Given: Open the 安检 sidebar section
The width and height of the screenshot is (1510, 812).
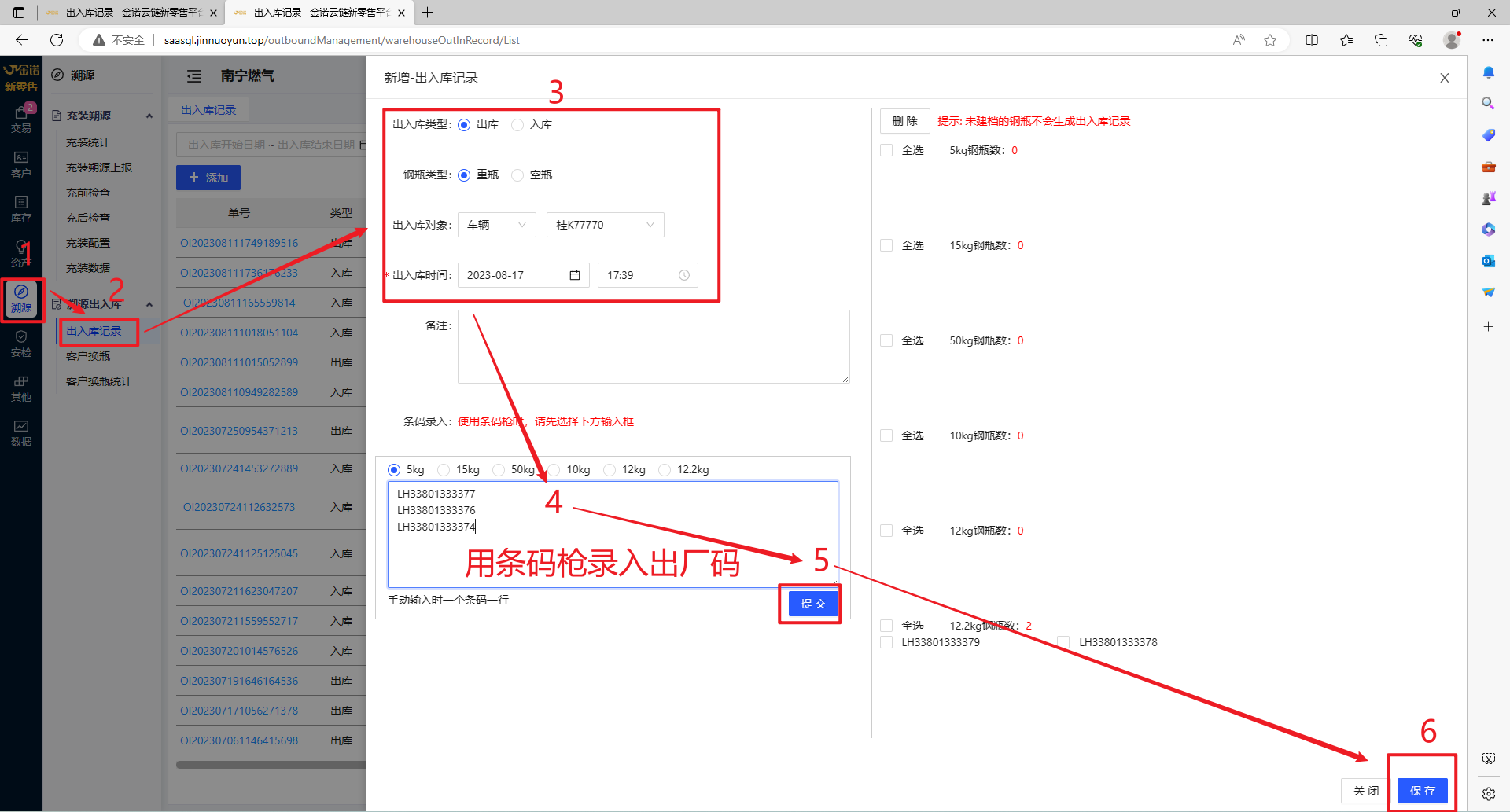Looking at the screenshot, I should (x=21, y=344).
